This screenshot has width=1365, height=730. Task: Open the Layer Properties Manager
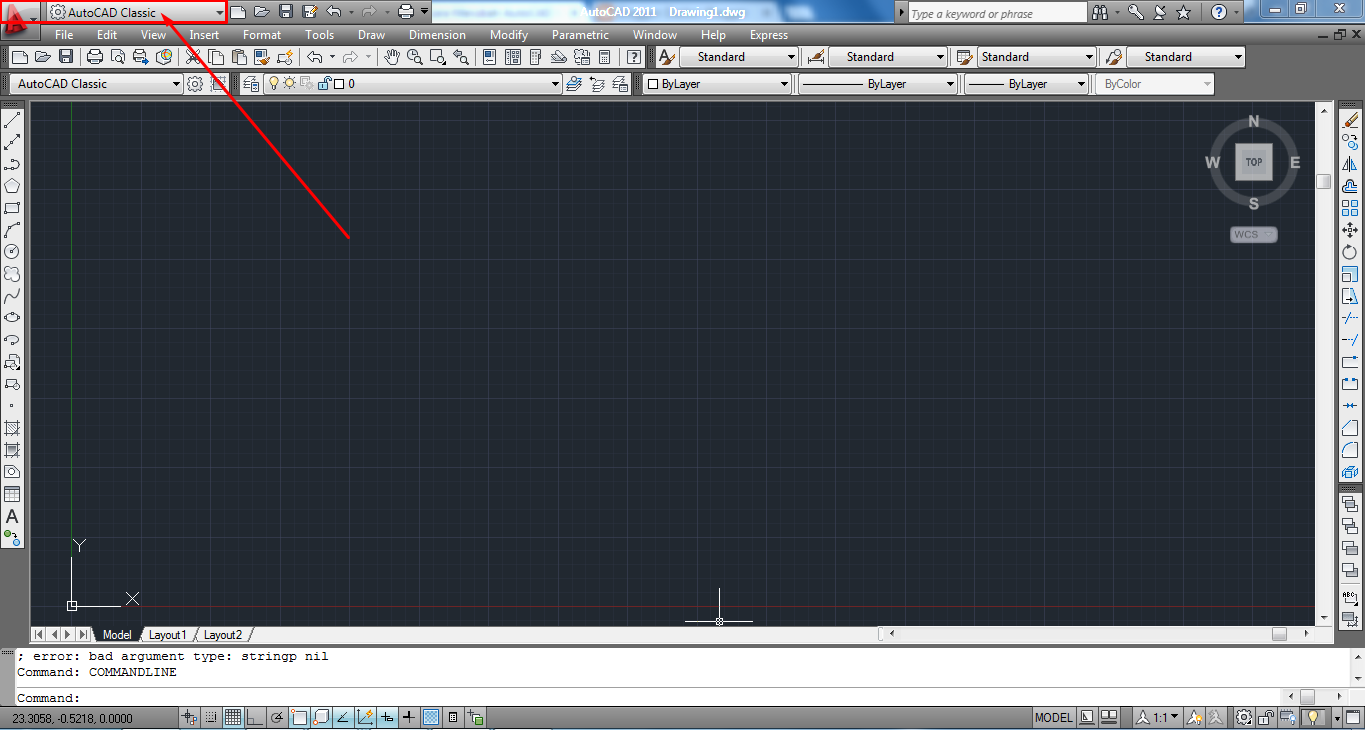pyautogui.click(x=250, y=84)
